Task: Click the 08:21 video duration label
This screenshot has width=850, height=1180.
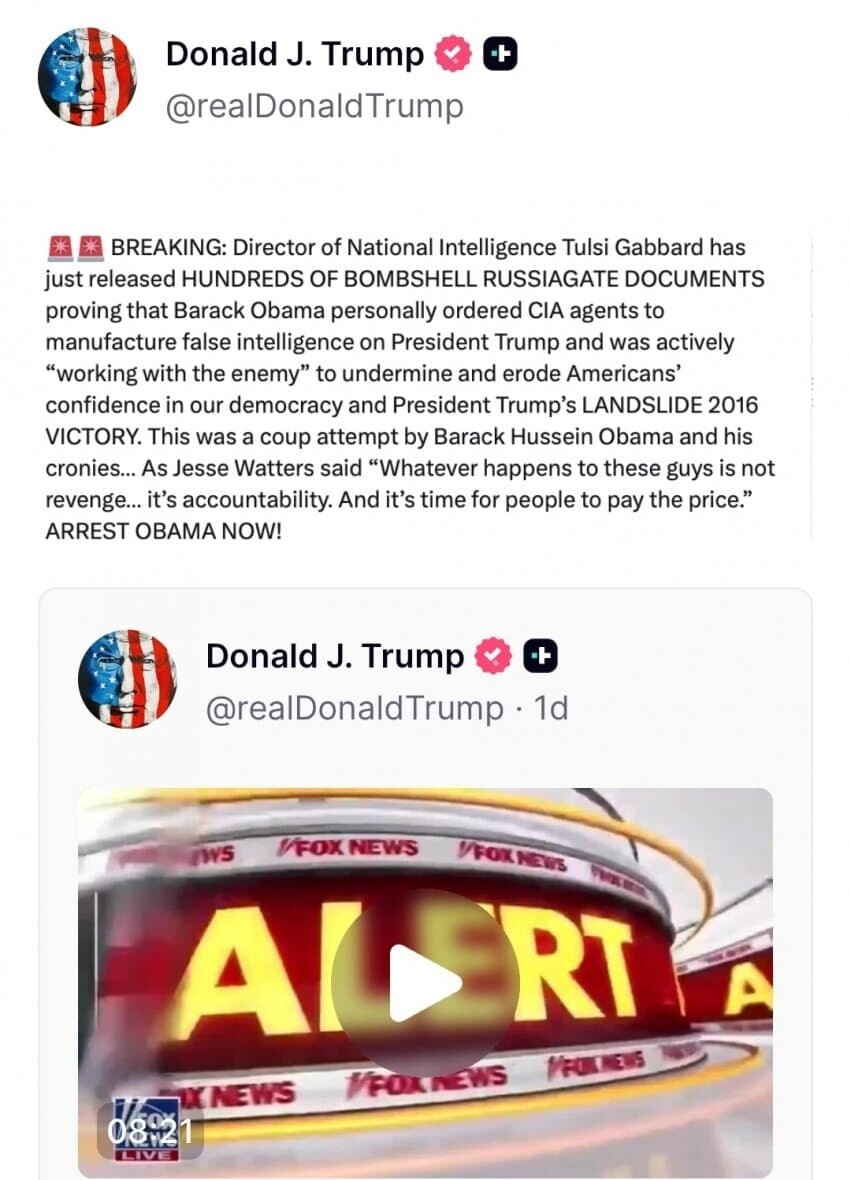Action: (x=150, y=1131)
